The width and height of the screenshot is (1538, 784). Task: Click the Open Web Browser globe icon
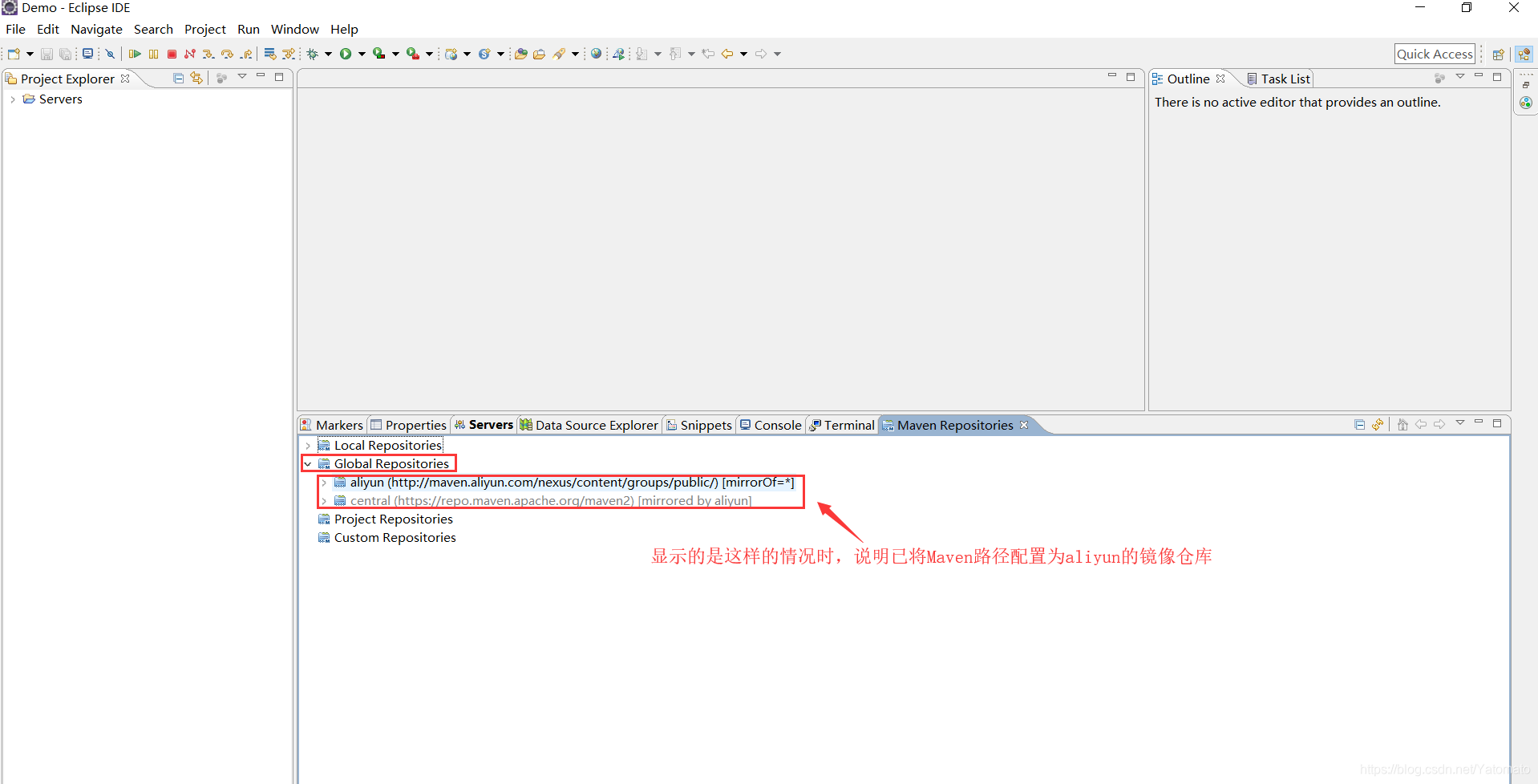click(x=596, y=54)
